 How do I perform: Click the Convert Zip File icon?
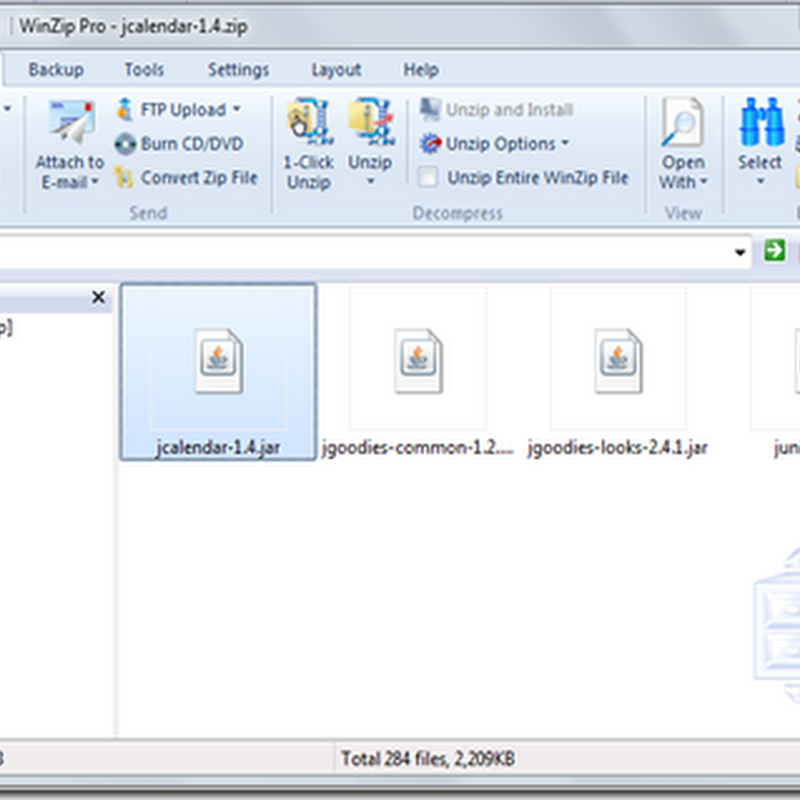[x=123, y=178]
